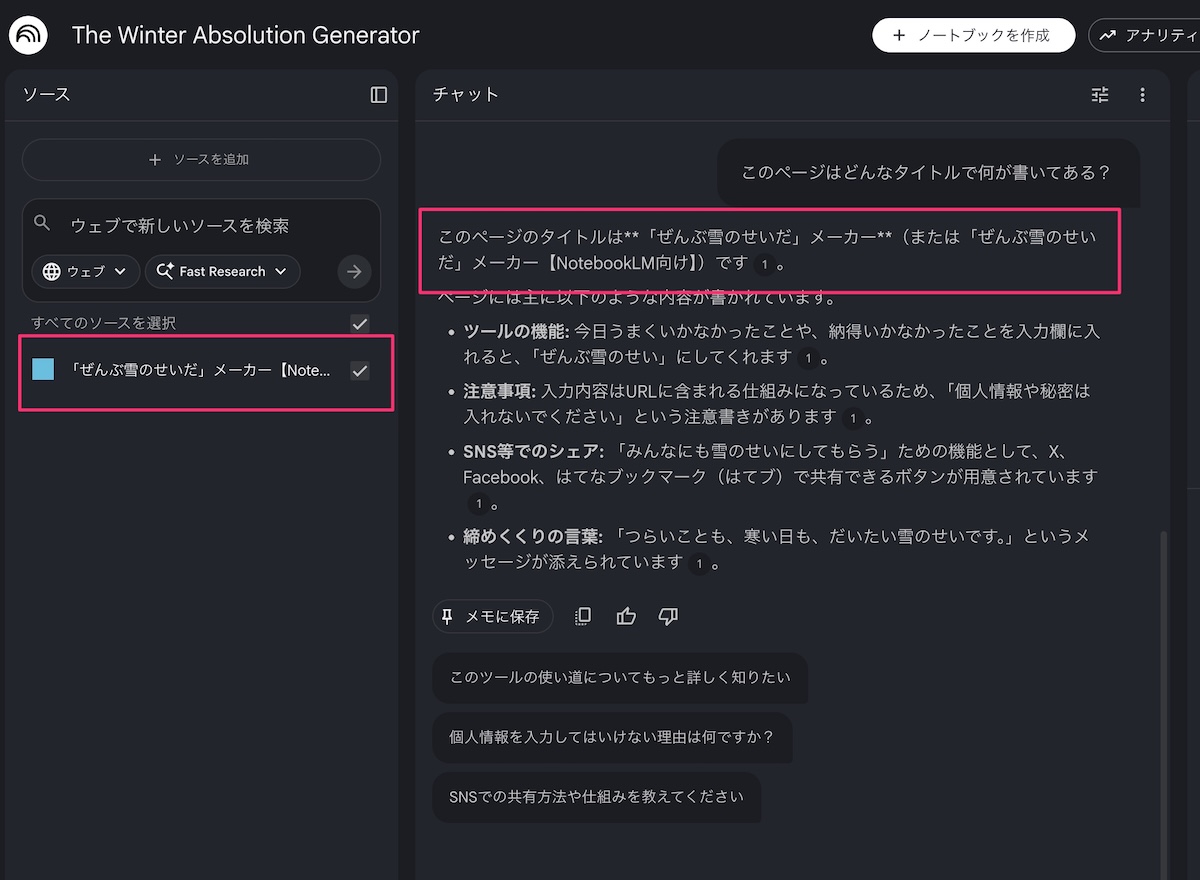This screenshot has height=880, width=1200.
Task: Click the NotebookLM logo icon
Action: coord(27,36)
